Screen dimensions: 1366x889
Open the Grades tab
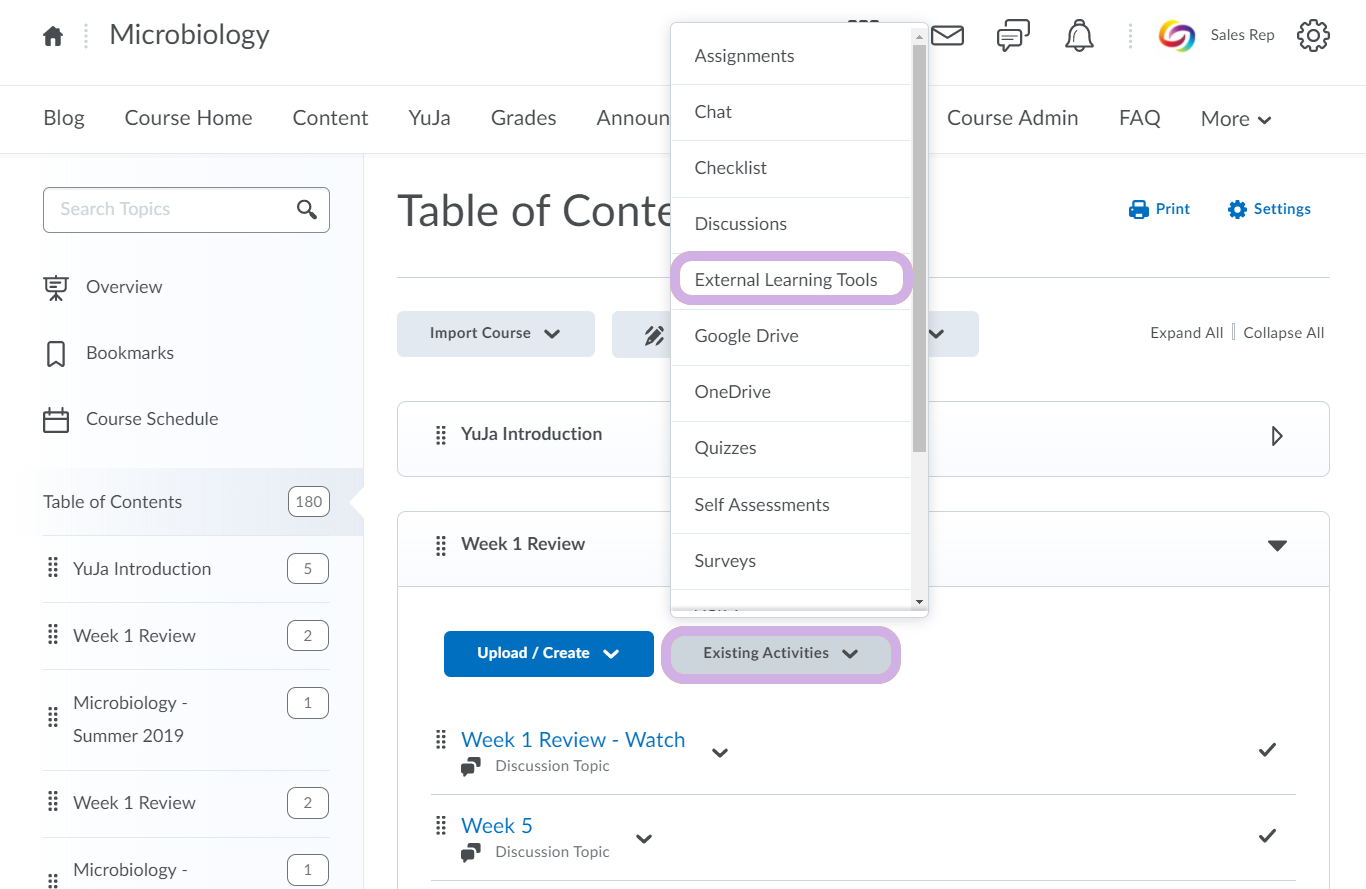point(523,118)
